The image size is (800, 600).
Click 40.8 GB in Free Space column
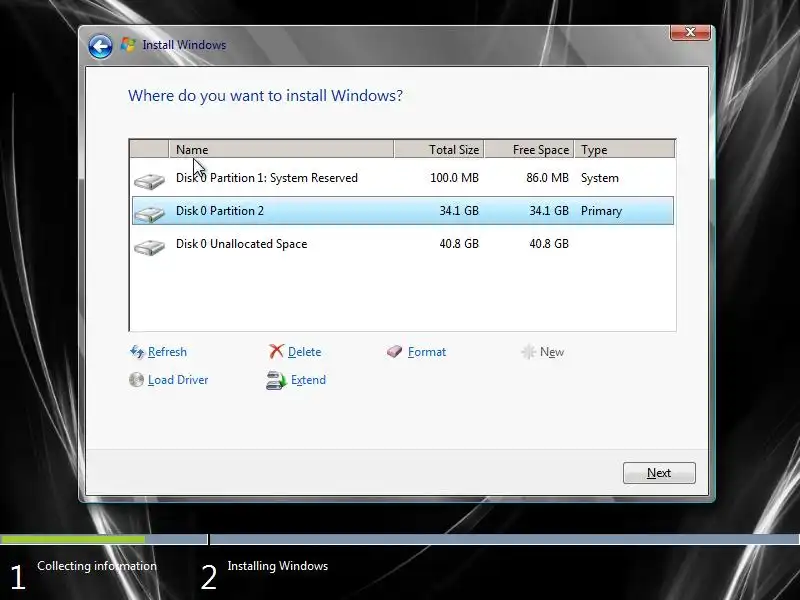[548, 244]
